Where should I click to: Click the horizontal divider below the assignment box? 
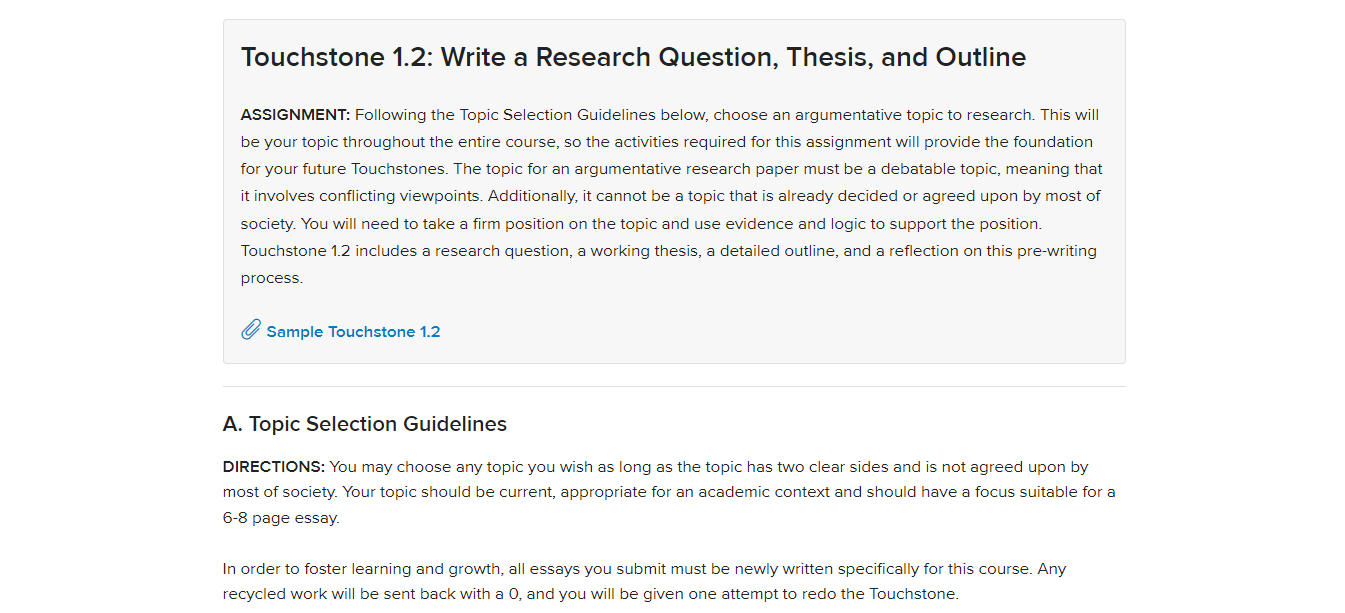click(x=674, y=386)
